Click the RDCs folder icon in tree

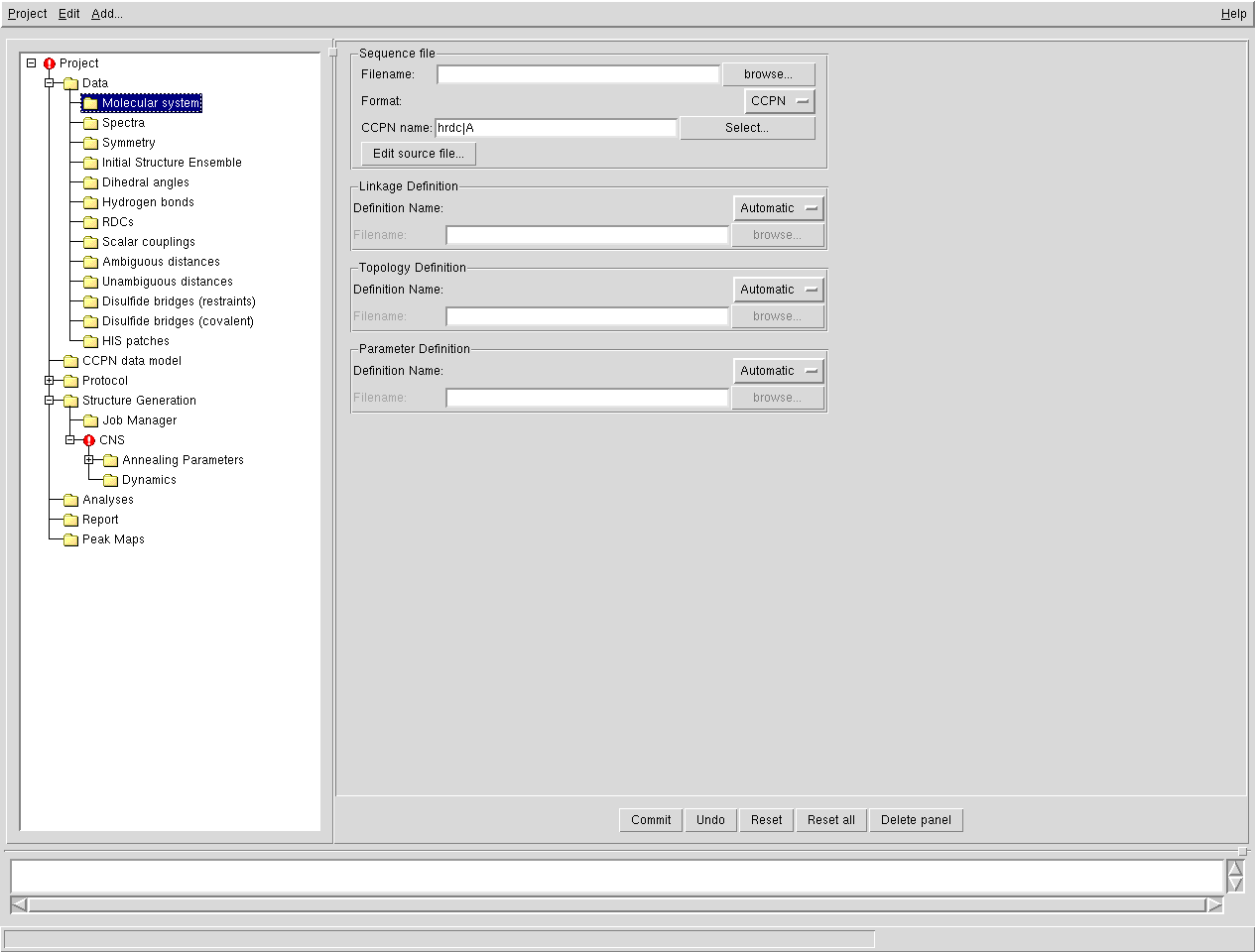(90, 222)
